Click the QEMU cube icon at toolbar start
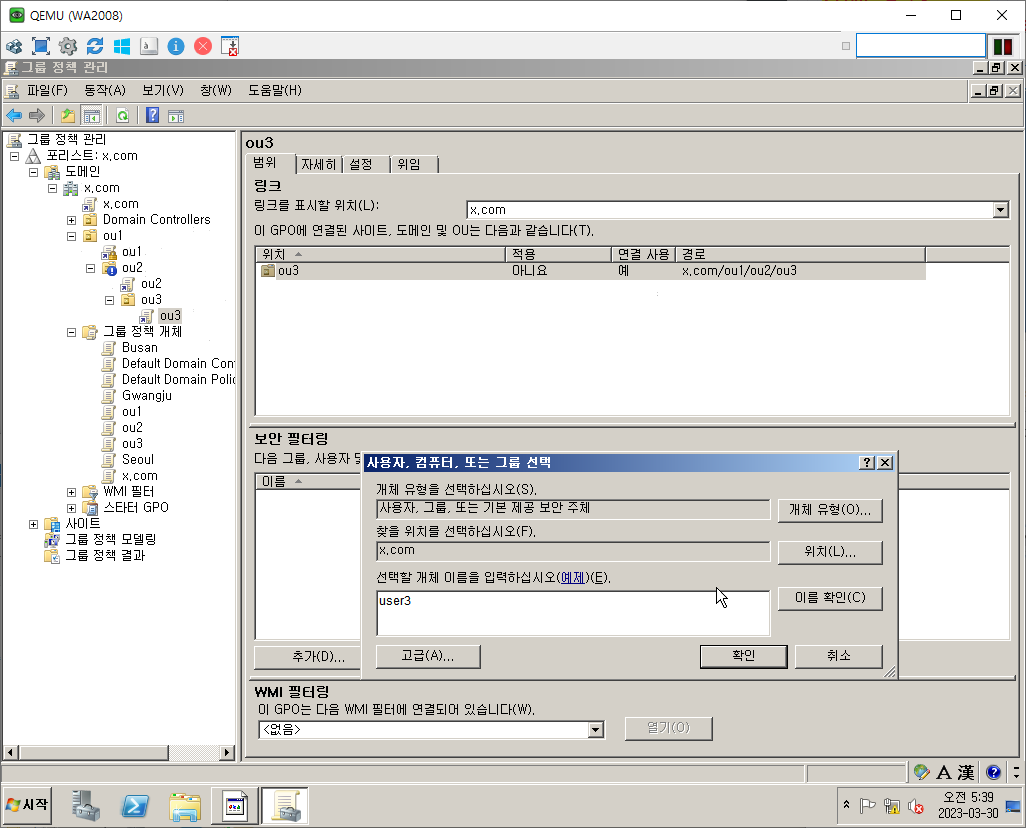 click(x=14, y=46)
